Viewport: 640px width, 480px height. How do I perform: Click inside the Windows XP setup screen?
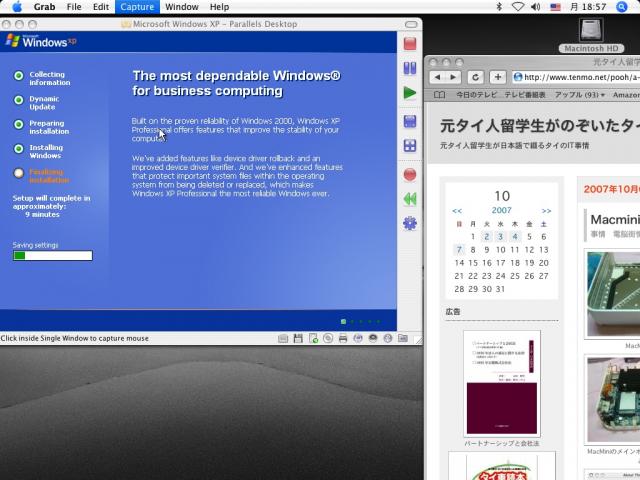[198, 181]
